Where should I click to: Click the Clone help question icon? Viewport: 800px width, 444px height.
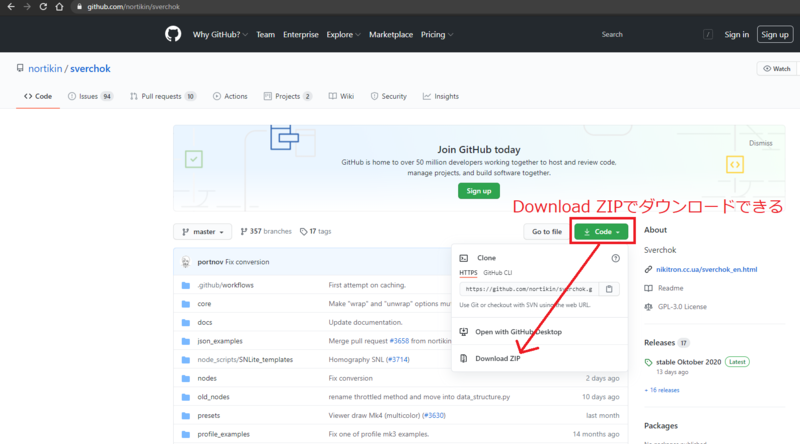coord(615,258)
